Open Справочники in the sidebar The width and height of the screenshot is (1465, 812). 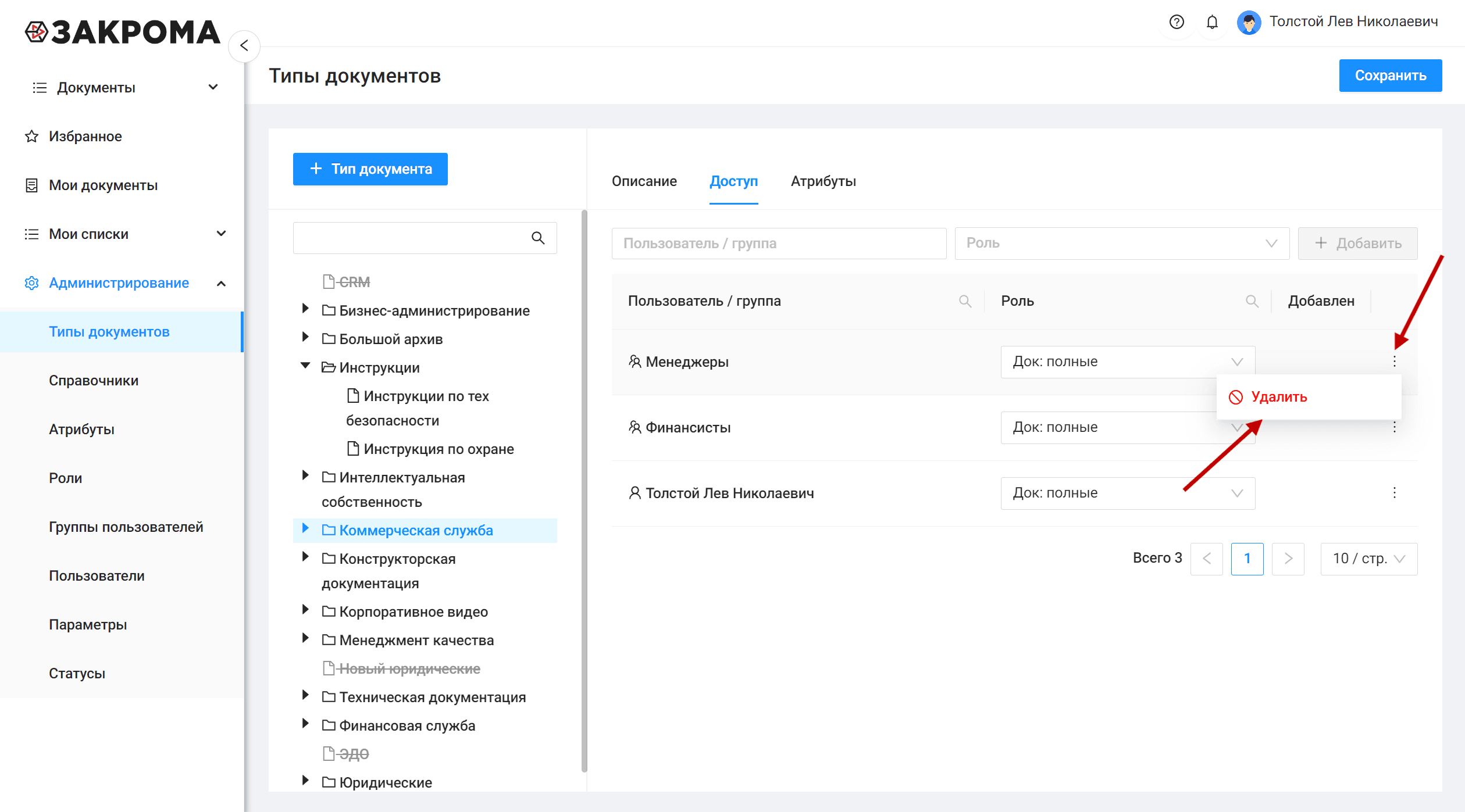(94, 381)
